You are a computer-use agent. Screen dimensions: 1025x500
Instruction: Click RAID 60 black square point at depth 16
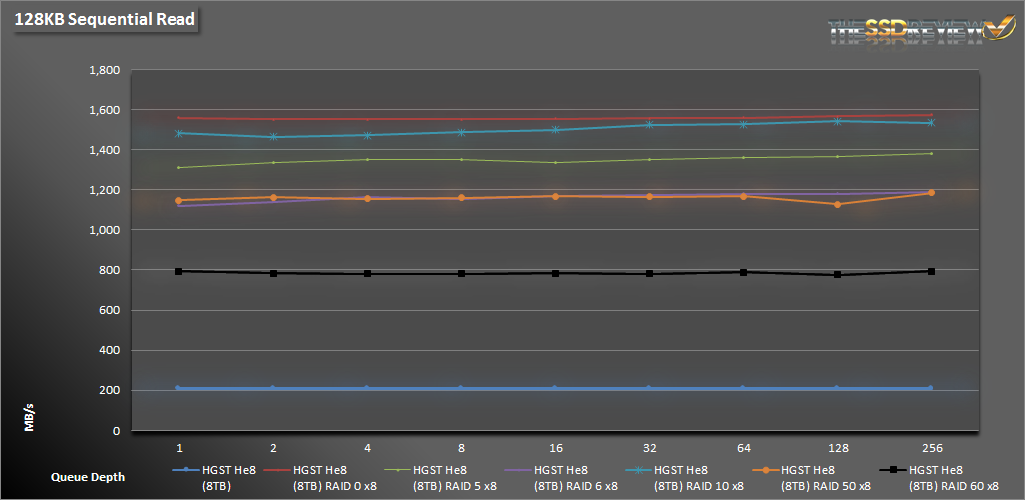(556, 273)
